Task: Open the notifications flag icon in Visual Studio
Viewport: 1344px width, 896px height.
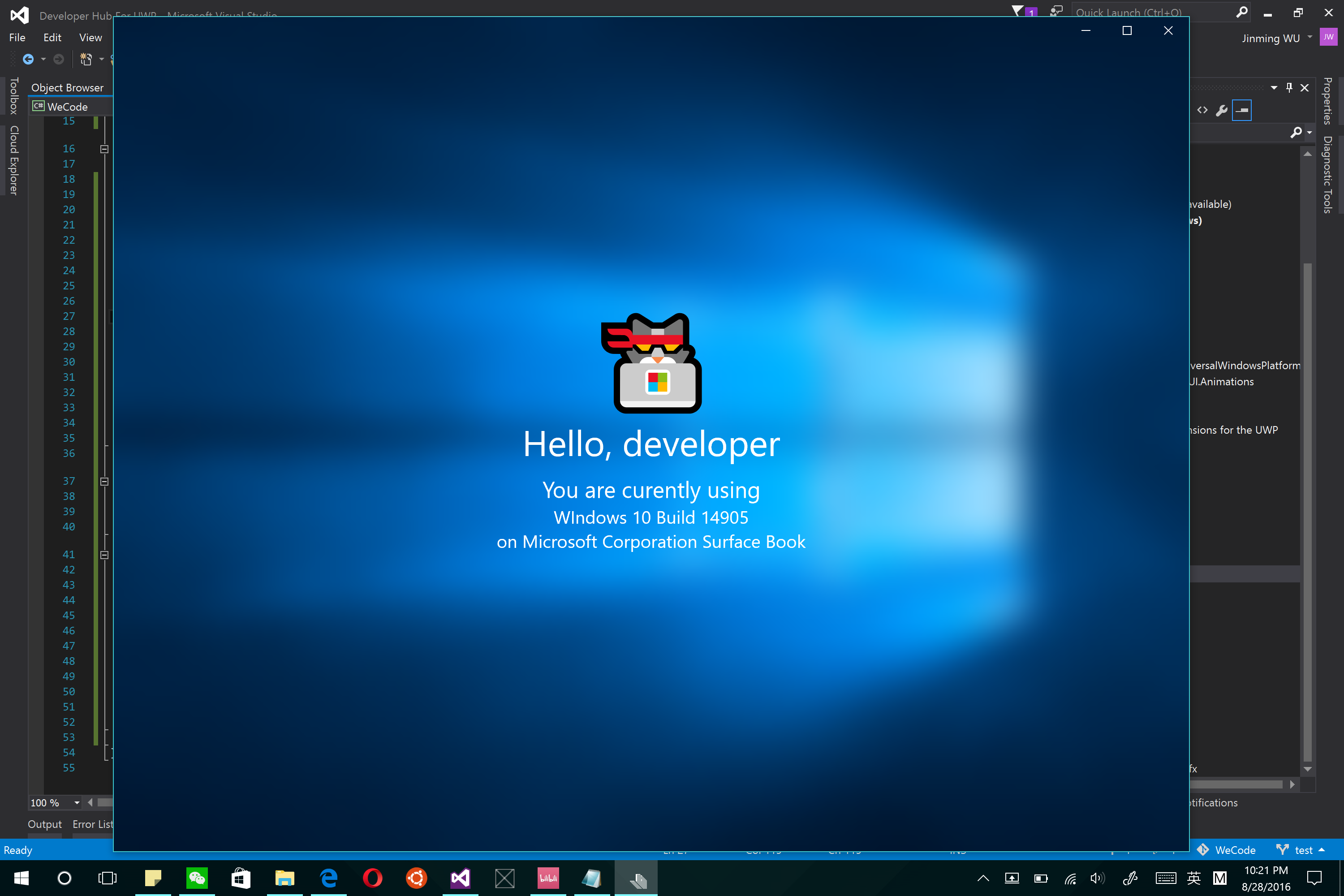Action: pyautogui.click(x=1018, y=11)
